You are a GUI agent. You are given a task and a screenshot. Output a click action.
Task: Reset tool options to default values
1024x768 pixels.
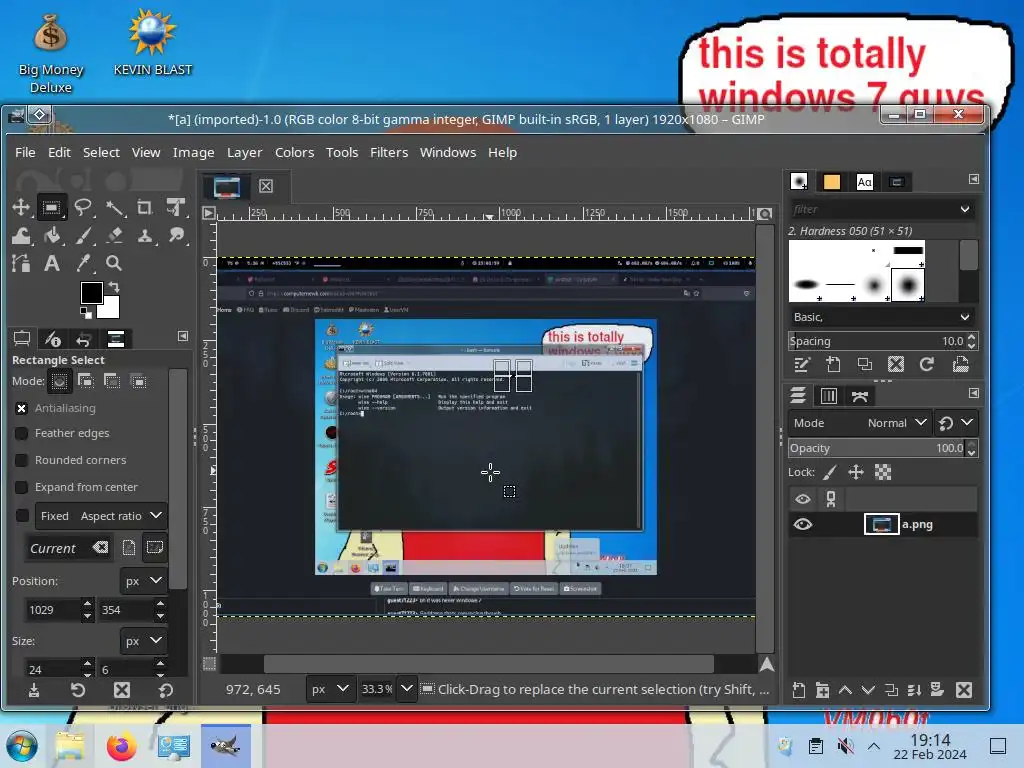(x=165, y=690)
